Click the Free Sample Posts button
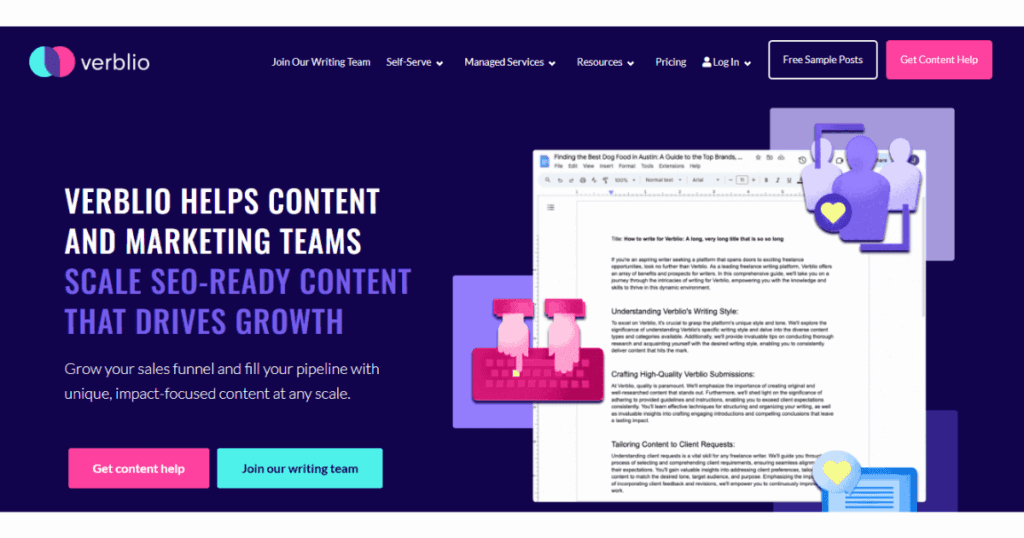Image resolution: width=1024 pixels, height=538 pixels. (x=822, y=60)
